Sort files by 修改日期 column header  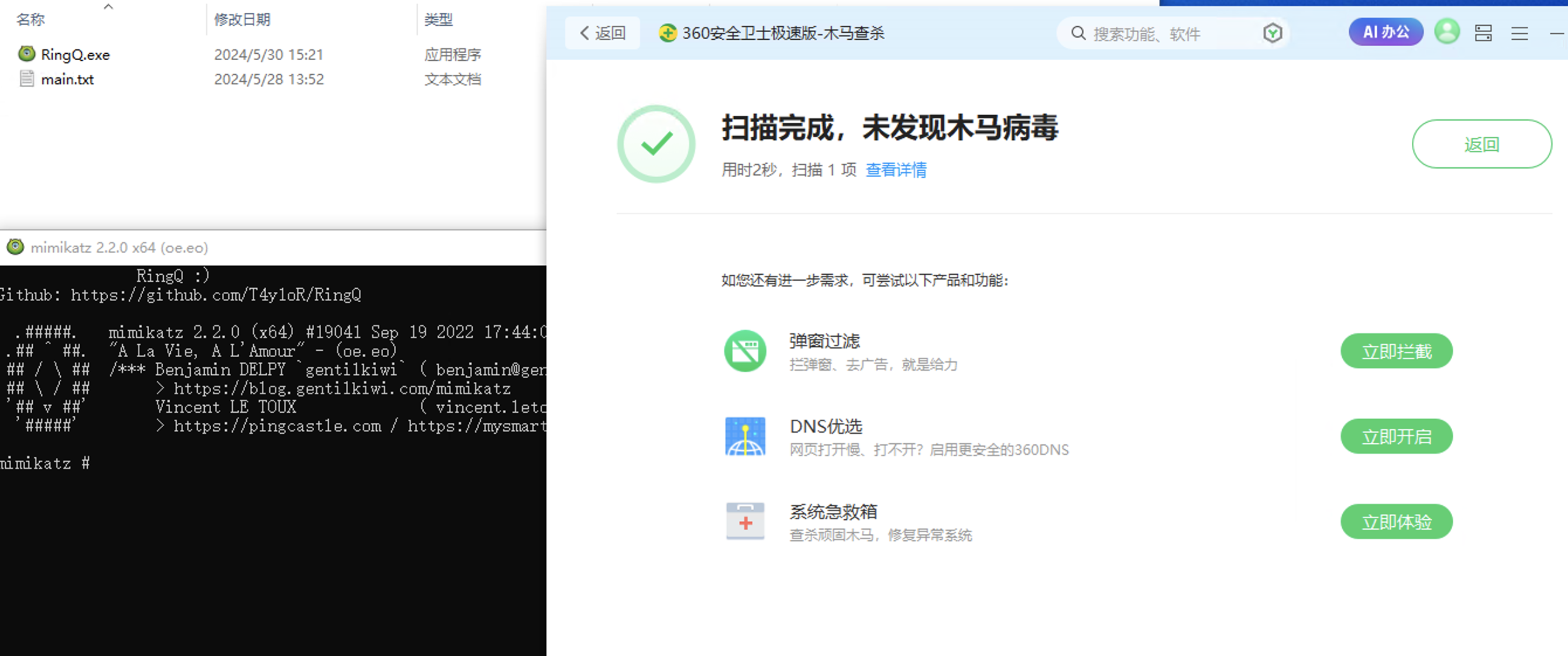click(242, 19)
